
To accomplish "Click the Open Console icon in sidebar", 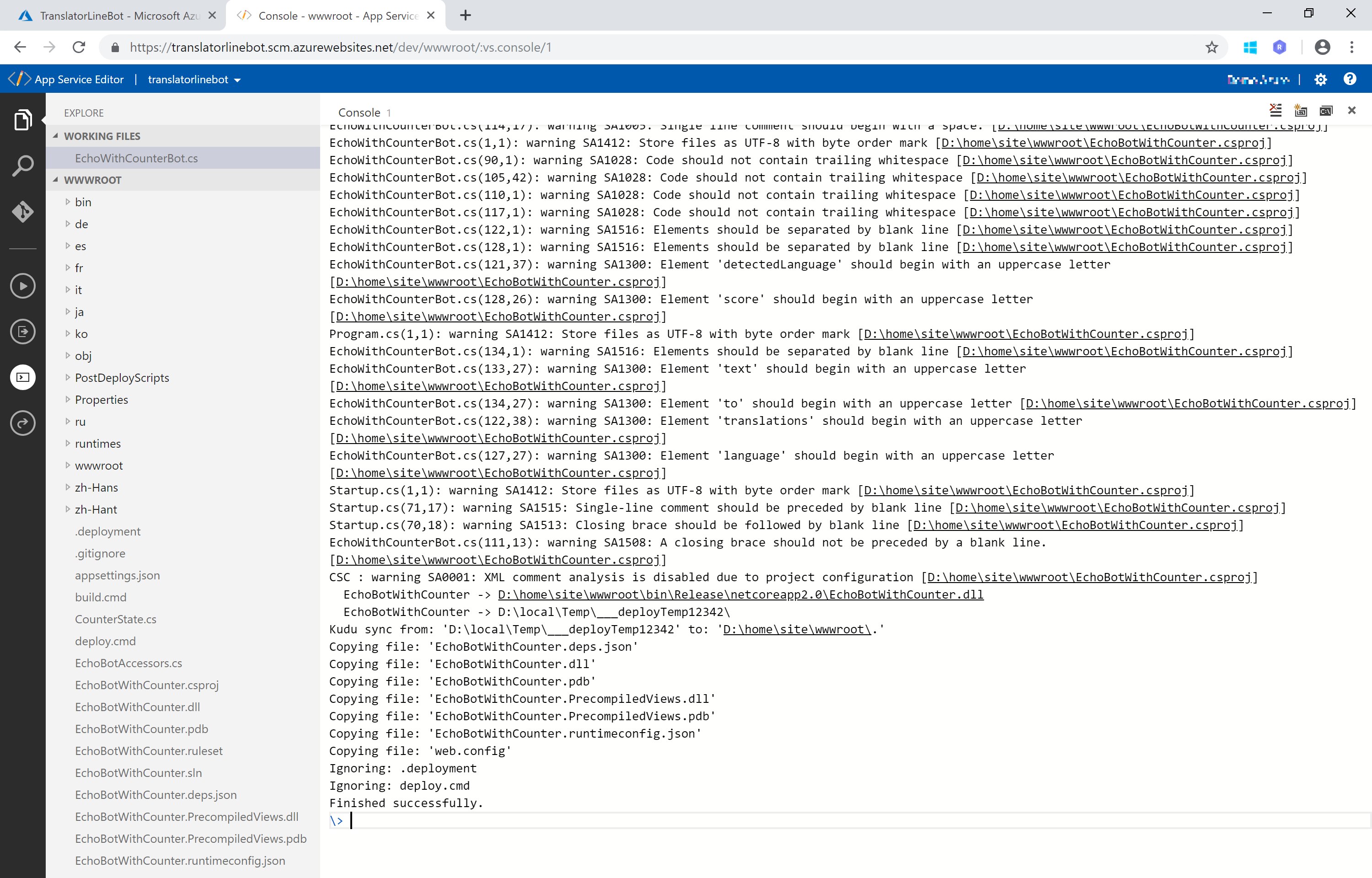I will click(x=23, y=377).
